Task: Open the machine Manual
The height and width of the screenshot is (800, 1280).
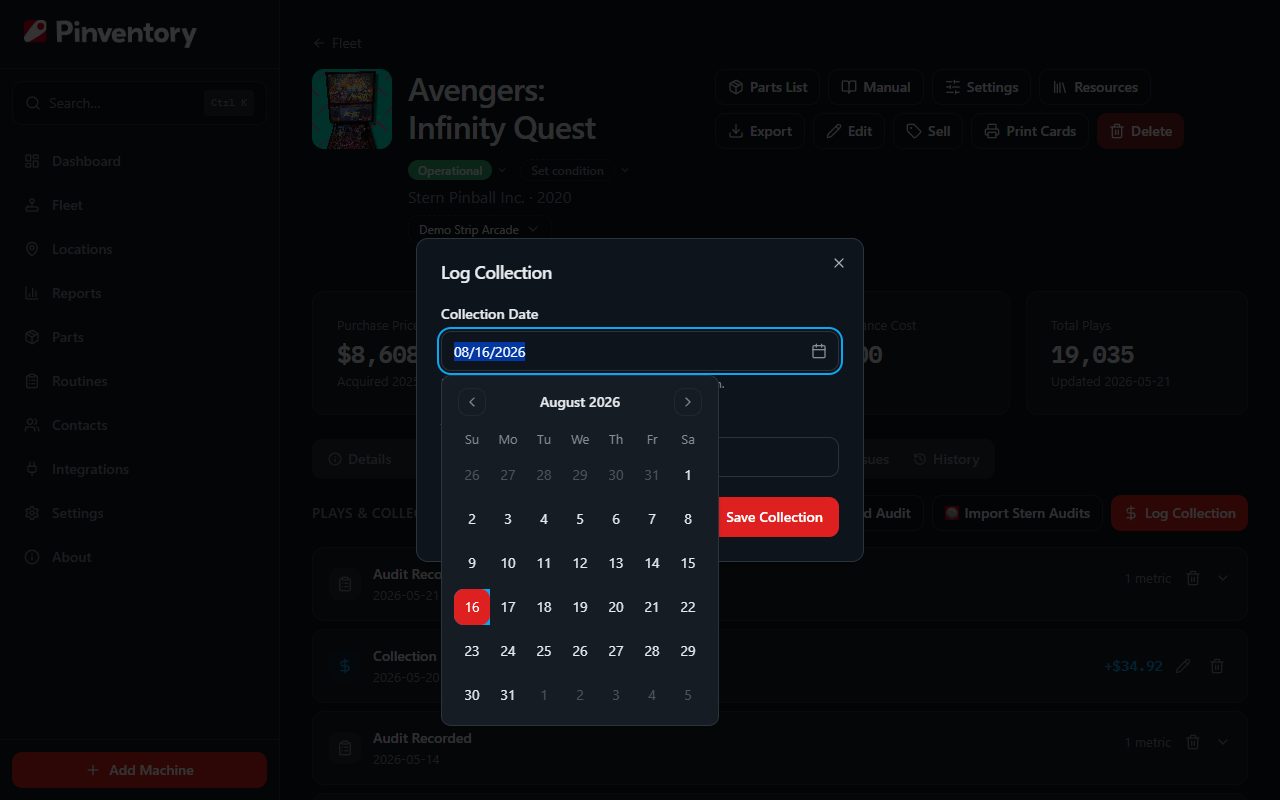Action: [x=876, y=87]
